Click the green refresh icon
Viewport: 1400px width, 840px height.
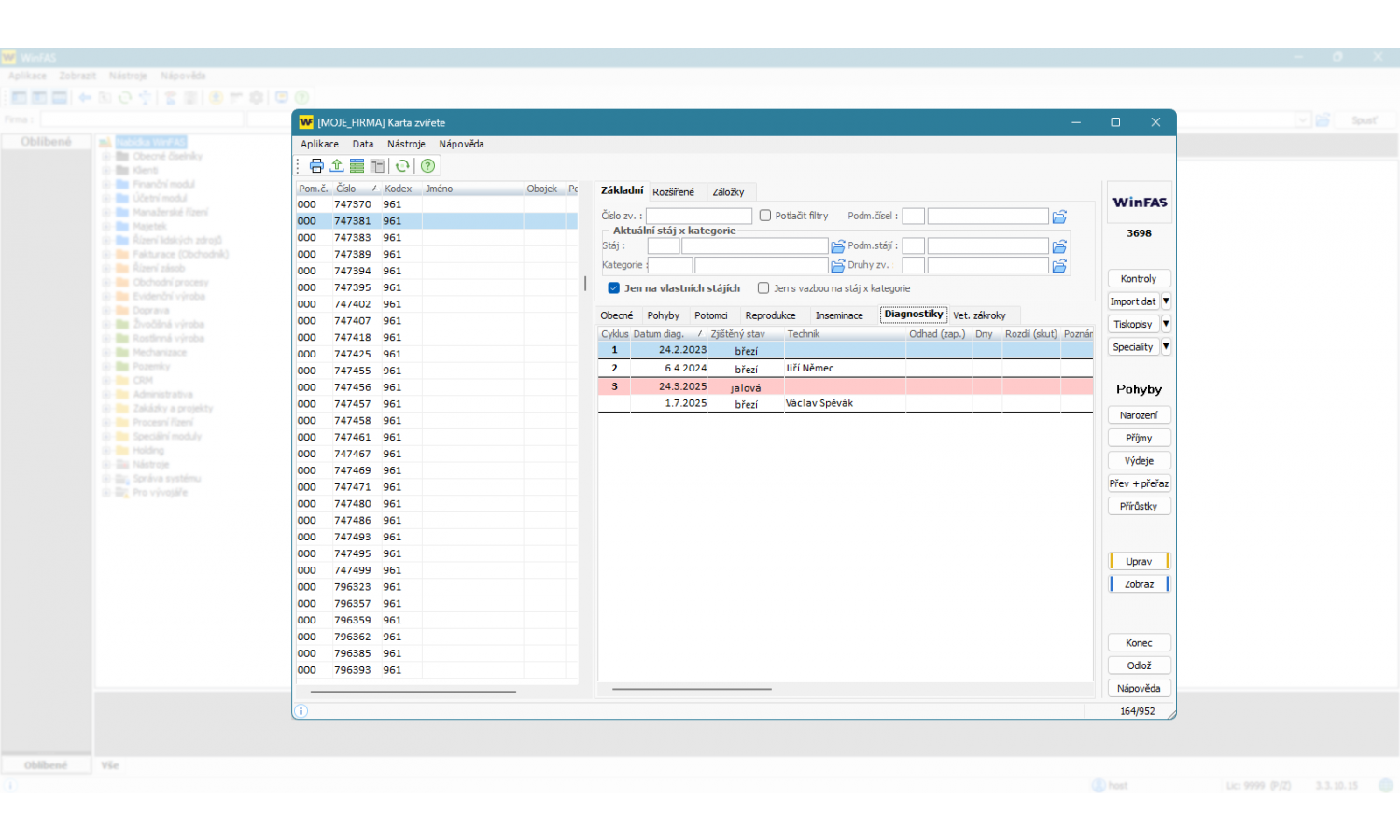(402, 166)
